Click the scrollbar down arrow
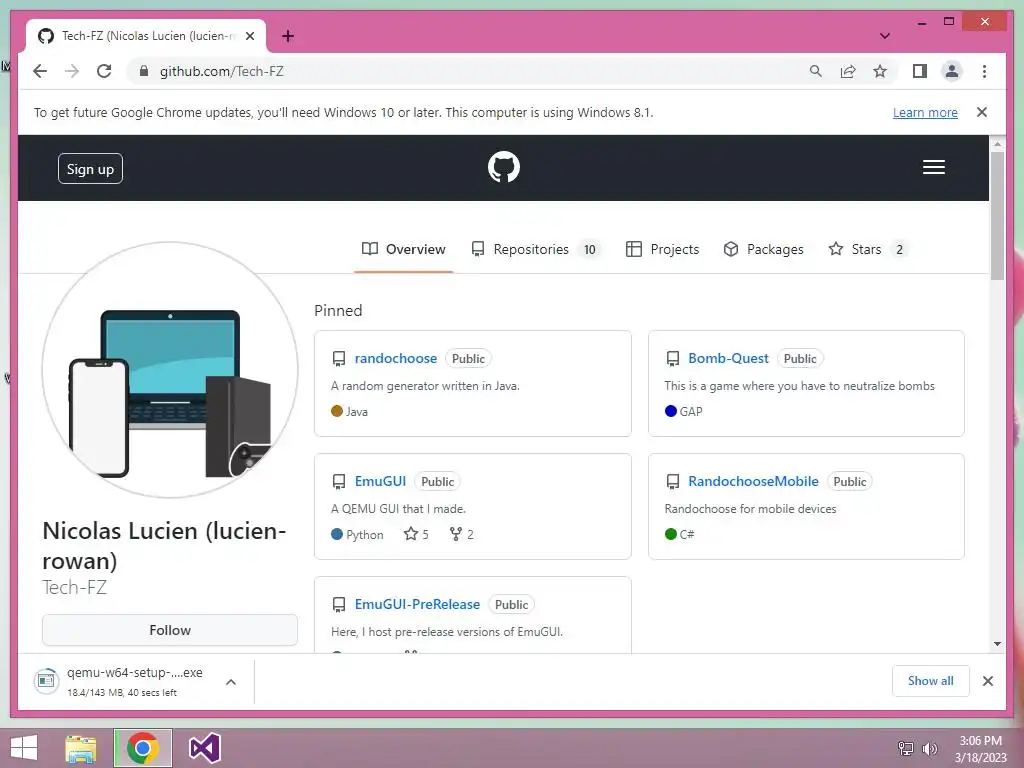 click(x=997, y=644)
